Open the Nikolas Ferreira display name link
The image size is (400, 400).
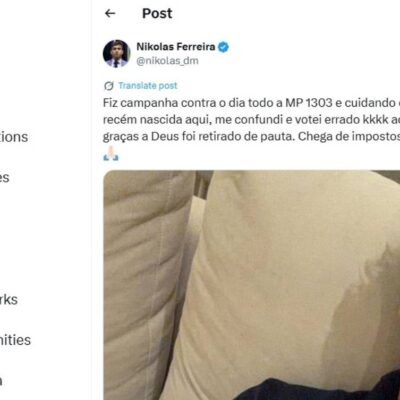pos(176,47)
